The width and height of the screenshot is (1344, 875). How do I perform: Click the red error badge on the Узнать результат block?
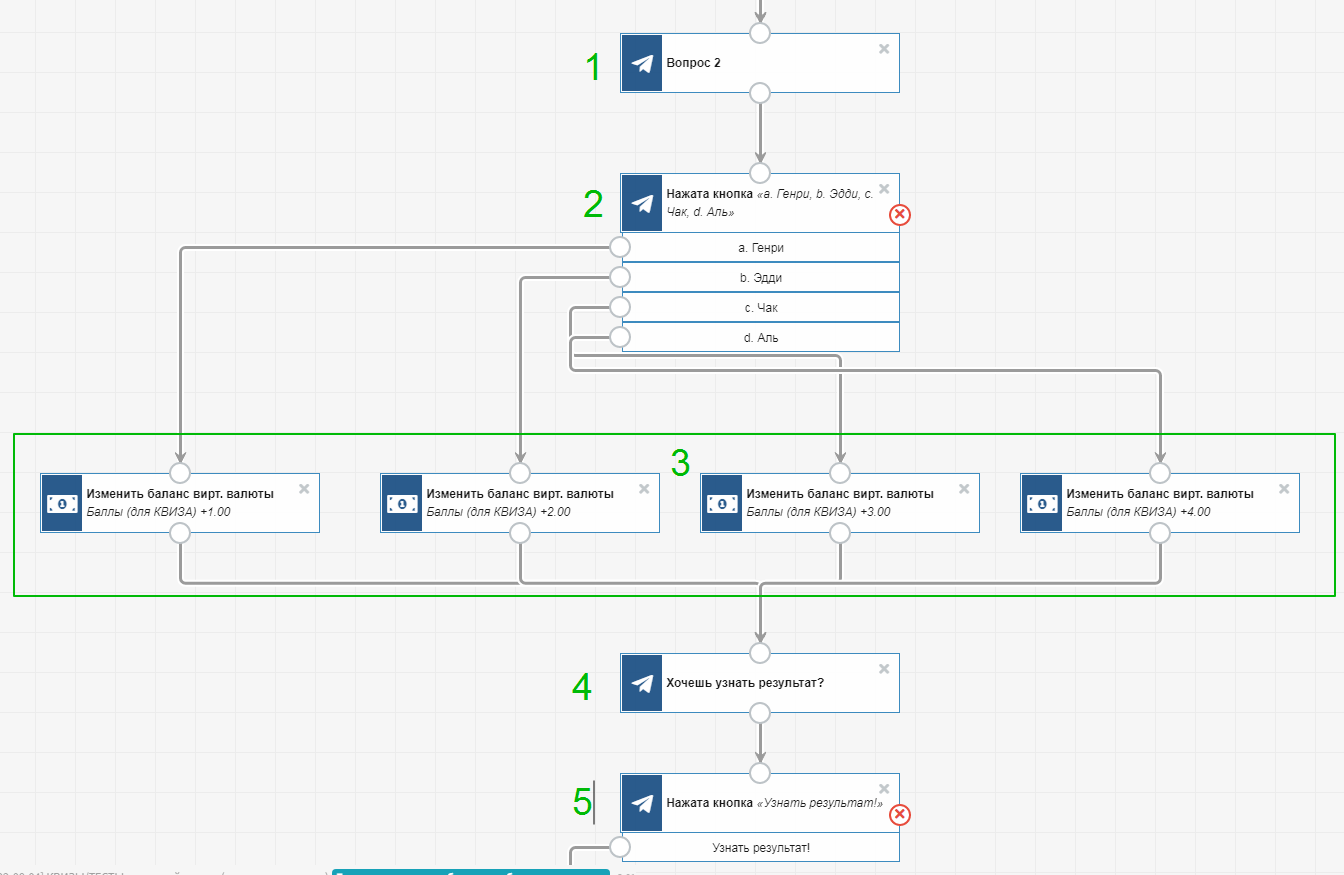tap(900, 814)
